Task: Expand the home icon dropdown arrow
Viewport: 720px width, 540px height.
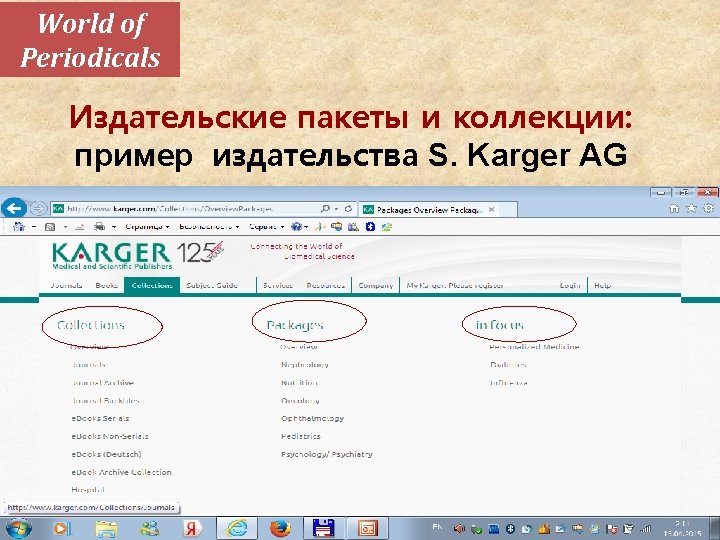Action: click(34, 227)
